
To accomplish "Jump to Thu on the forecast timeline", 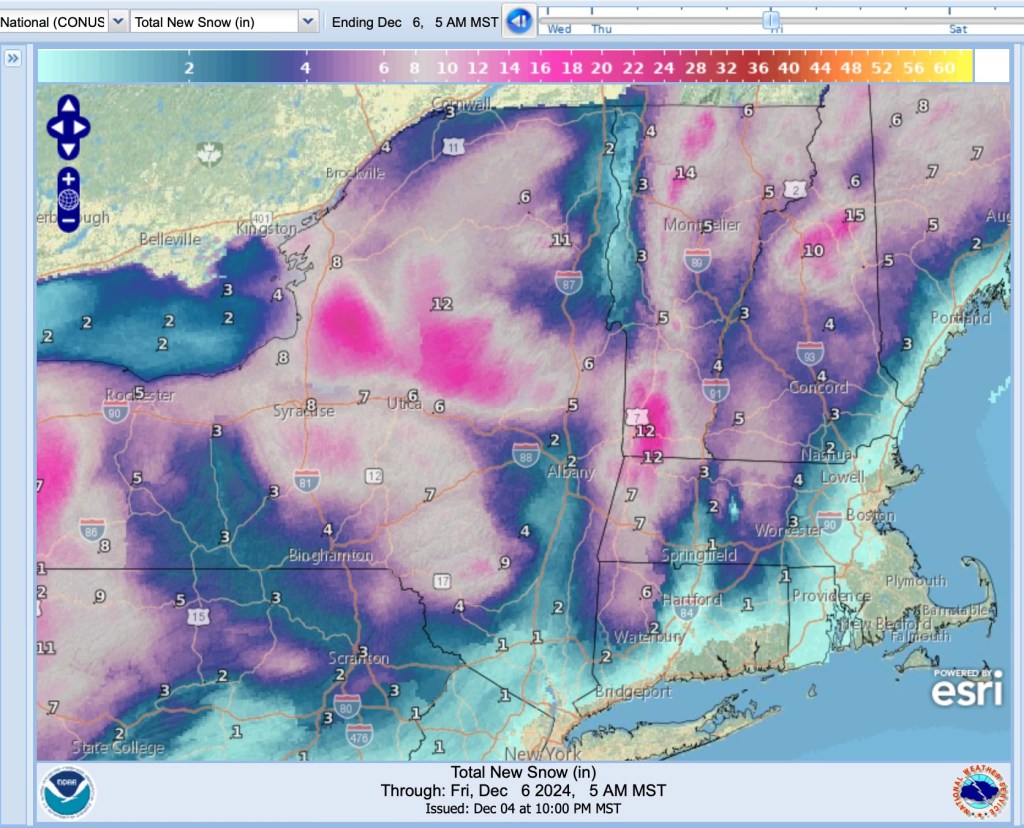I will click(601, 29).
